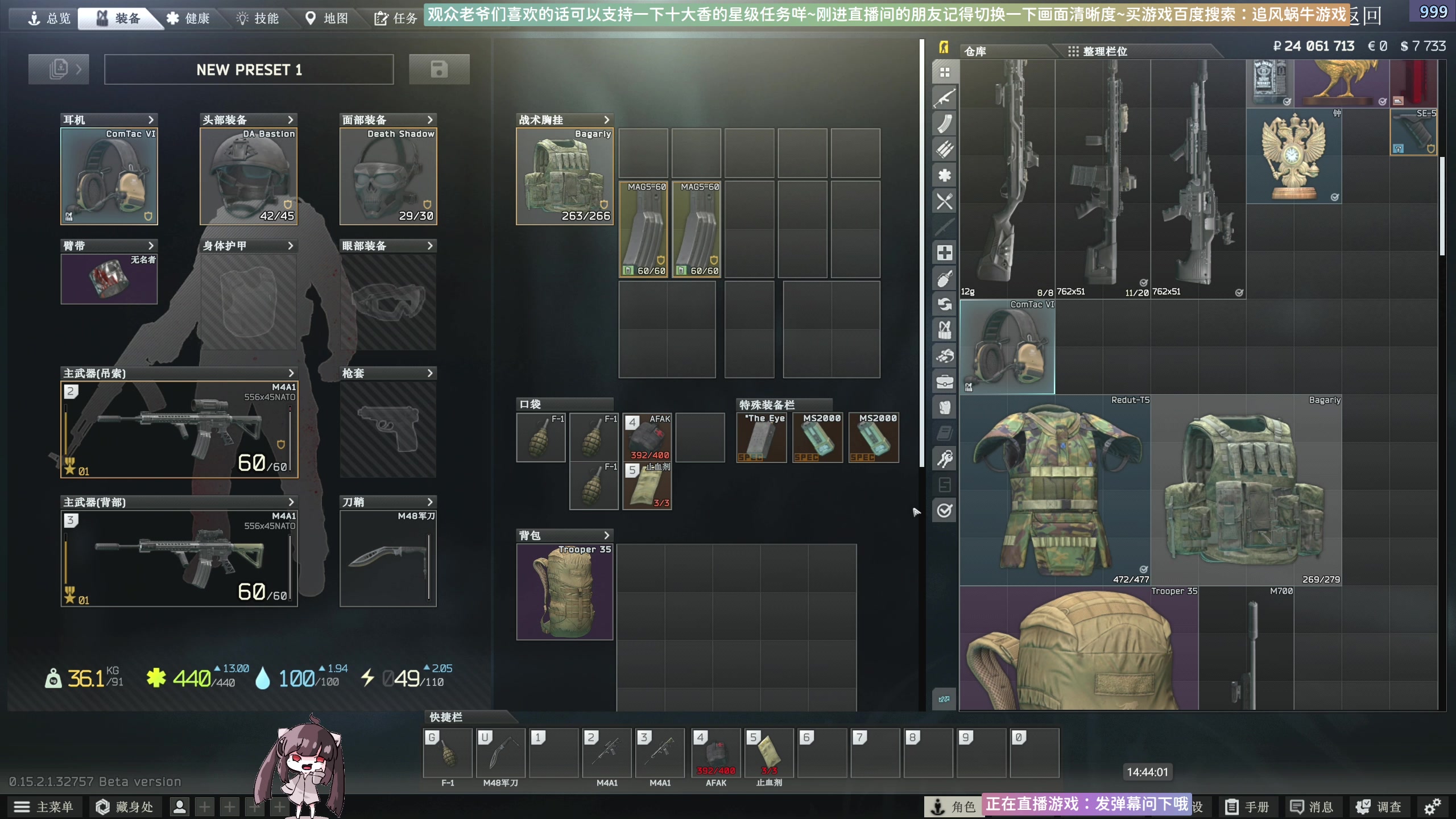Filter stash by tactical rig gear icon
1456x819 pixels.
click(945, 330)
